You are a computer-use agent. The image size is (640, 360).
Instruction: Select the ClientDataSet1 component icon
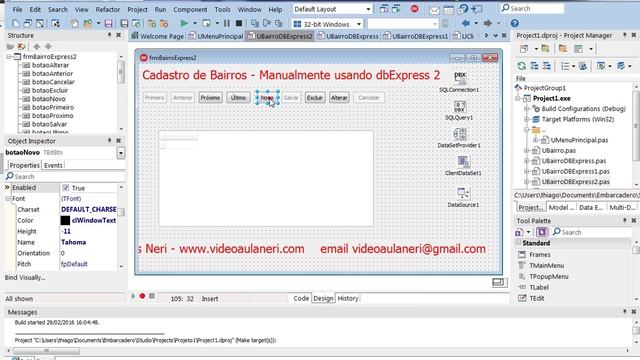click(463, 162)
